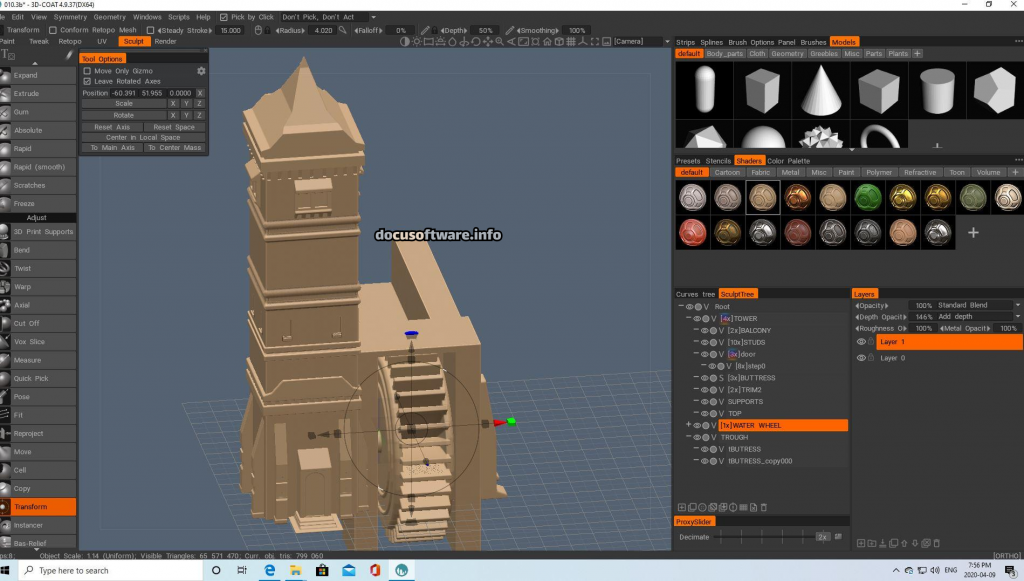Enable Move Only Gizmo checkbox
The image size is (1024, 581).
coord(87,71)
